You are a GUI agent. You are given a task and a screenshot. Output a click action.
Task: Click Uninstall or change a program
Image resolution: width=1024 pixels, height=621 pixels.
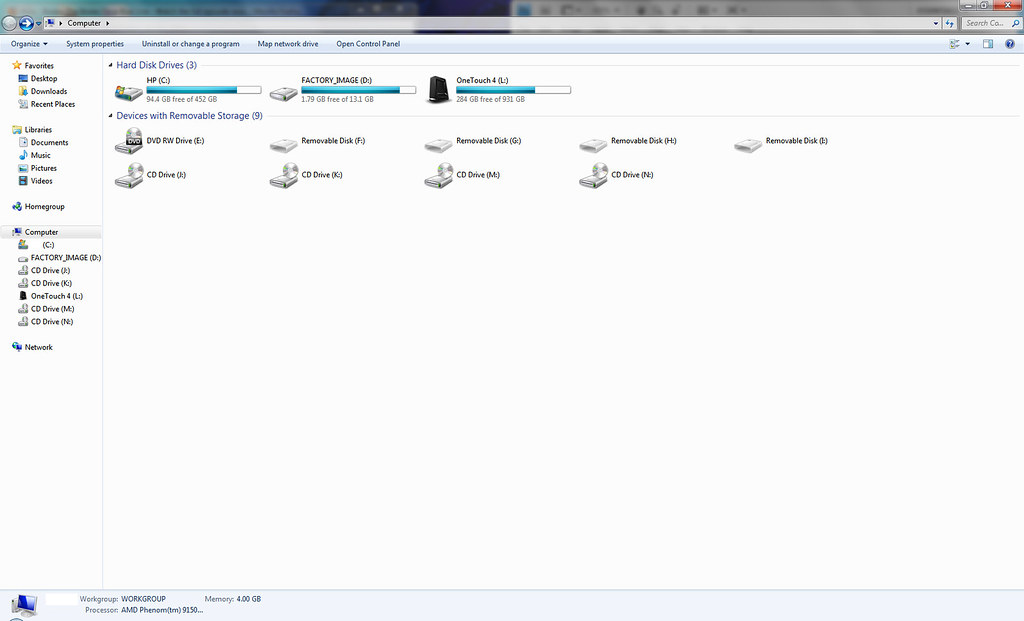[x=190, y=44]
